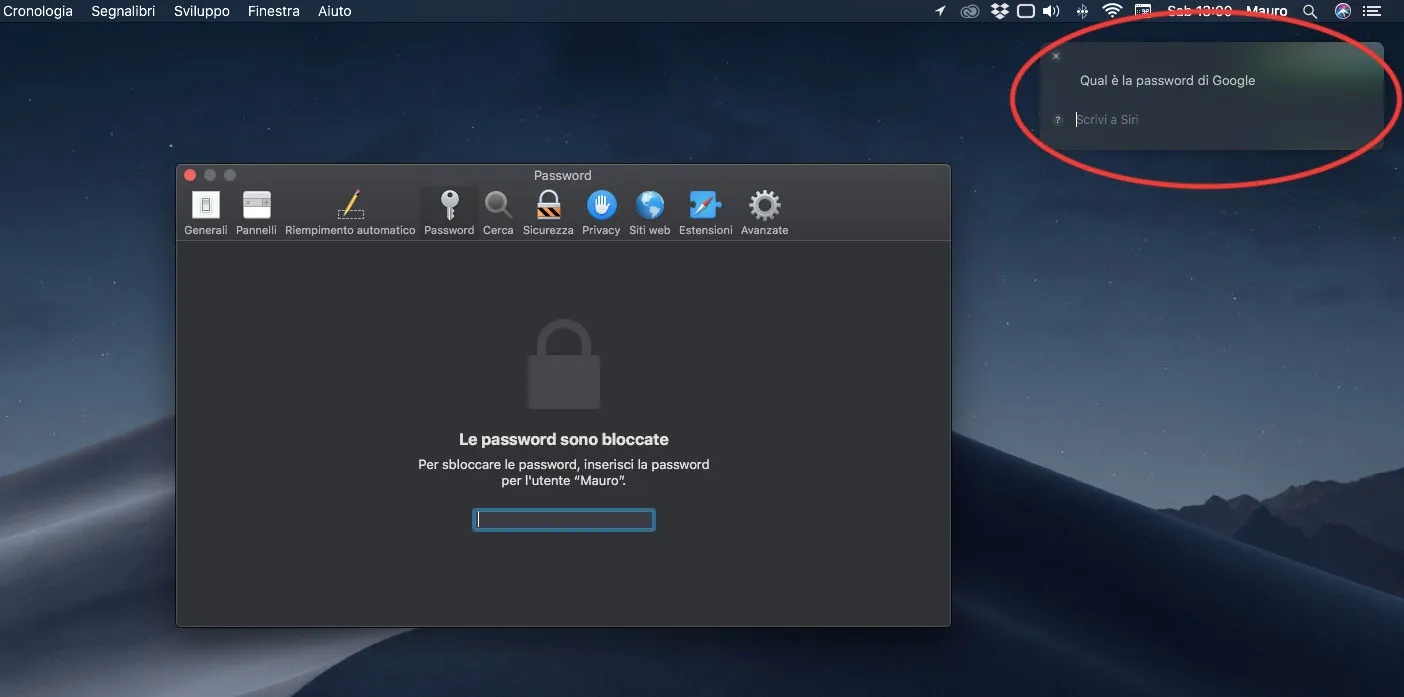Switch to the Pannelli pane
Screen dimensions: 1404x697
pyautogui.click(x=256, y=207)
